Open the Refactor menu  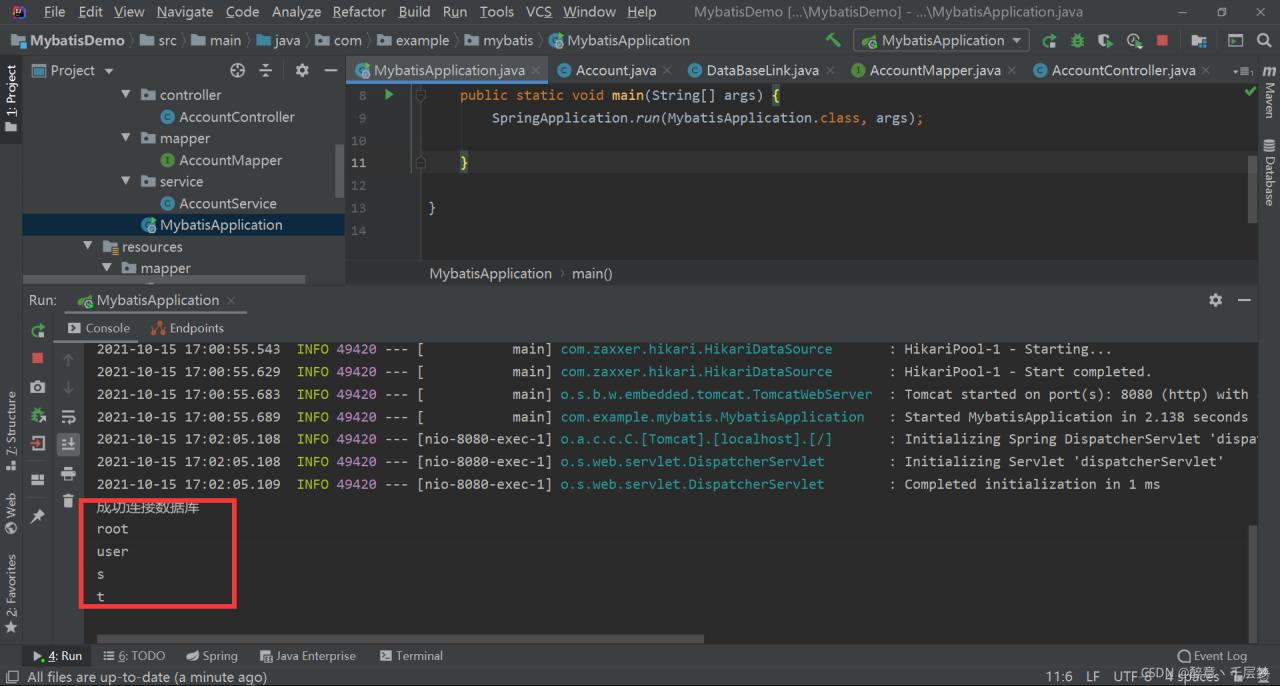359,12
